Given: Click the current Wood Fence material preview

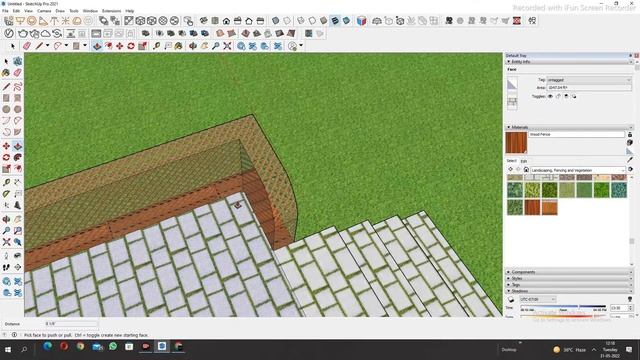Looking at the screenshot, I should coord(516,142).
